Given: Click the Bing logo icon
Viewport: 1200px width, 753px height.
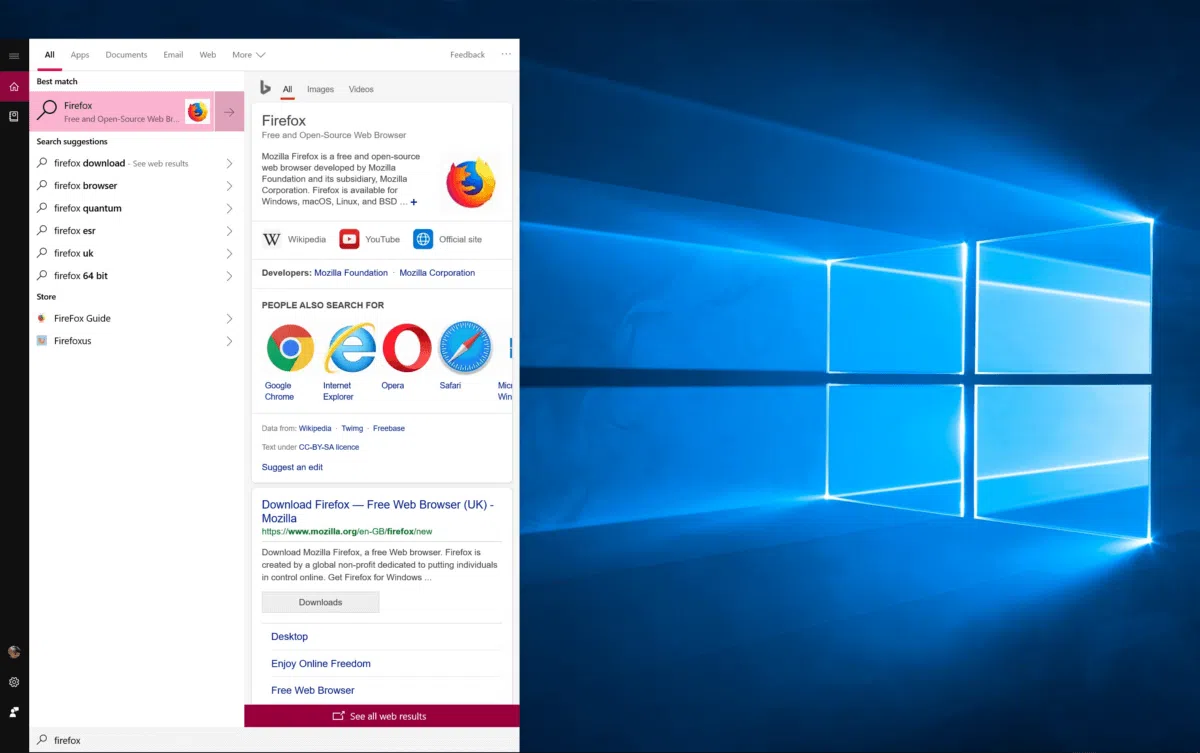Looking at the screenshot, I should coord(264,88).
